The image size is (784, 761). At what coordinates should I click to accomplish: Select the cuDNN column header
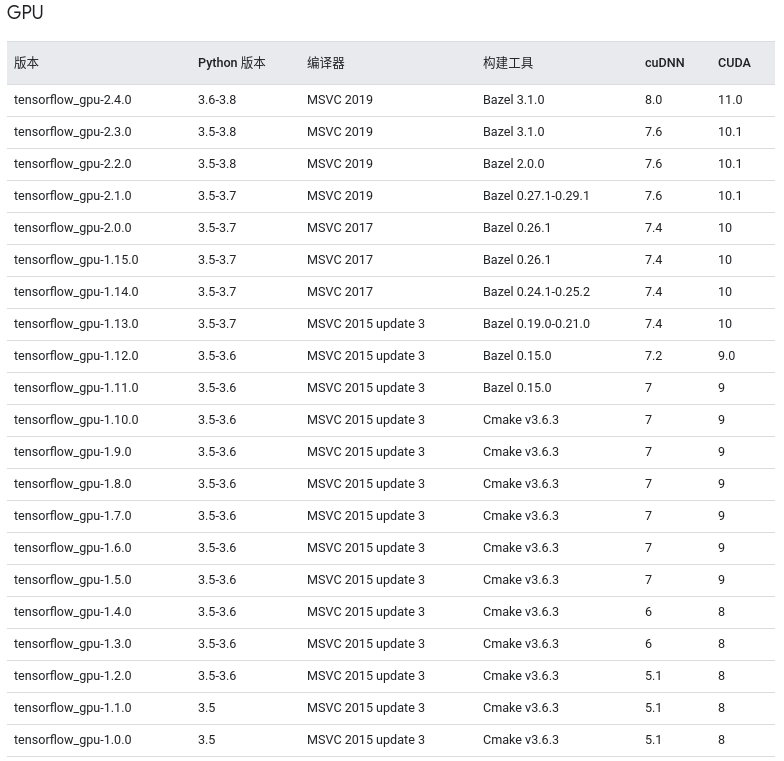coord(664,63)
